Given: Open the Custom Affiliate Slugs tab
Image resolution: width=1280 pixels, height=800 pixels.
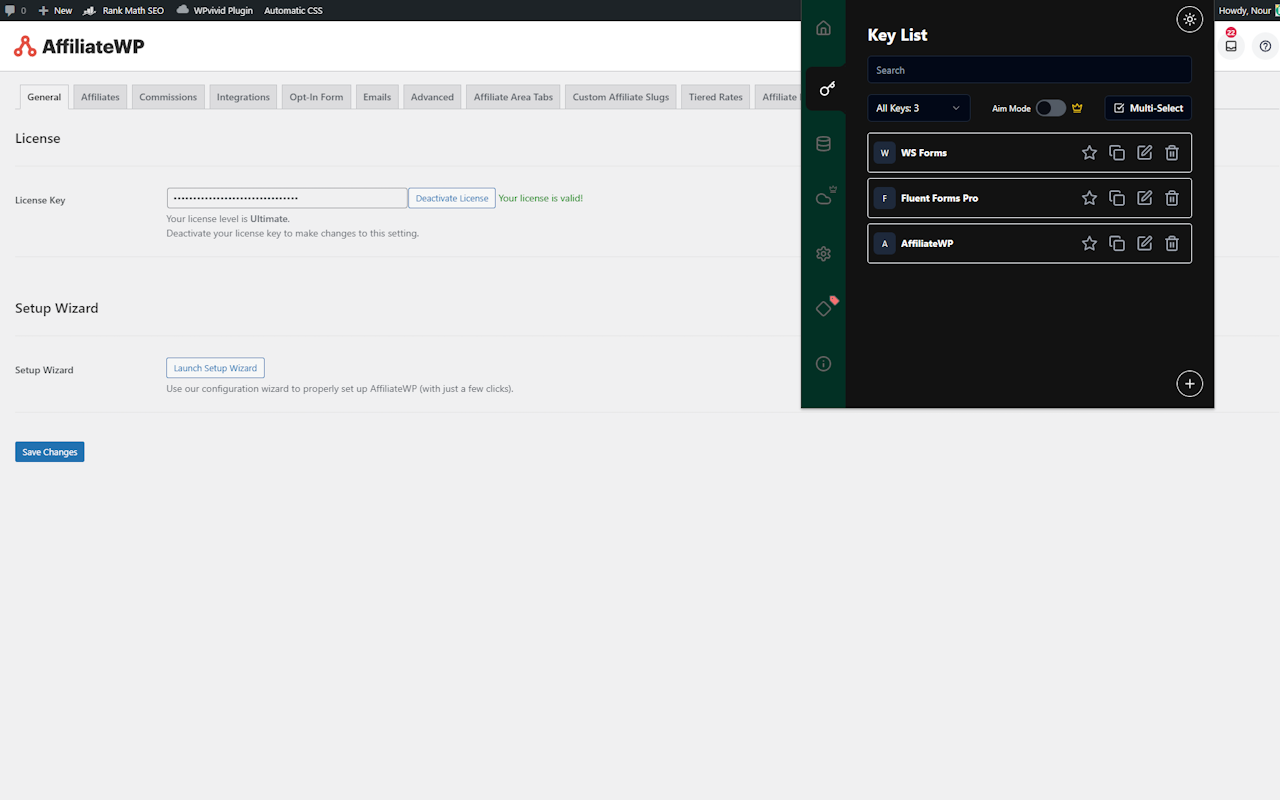Looking at the screenshot, I should point(621,97).
